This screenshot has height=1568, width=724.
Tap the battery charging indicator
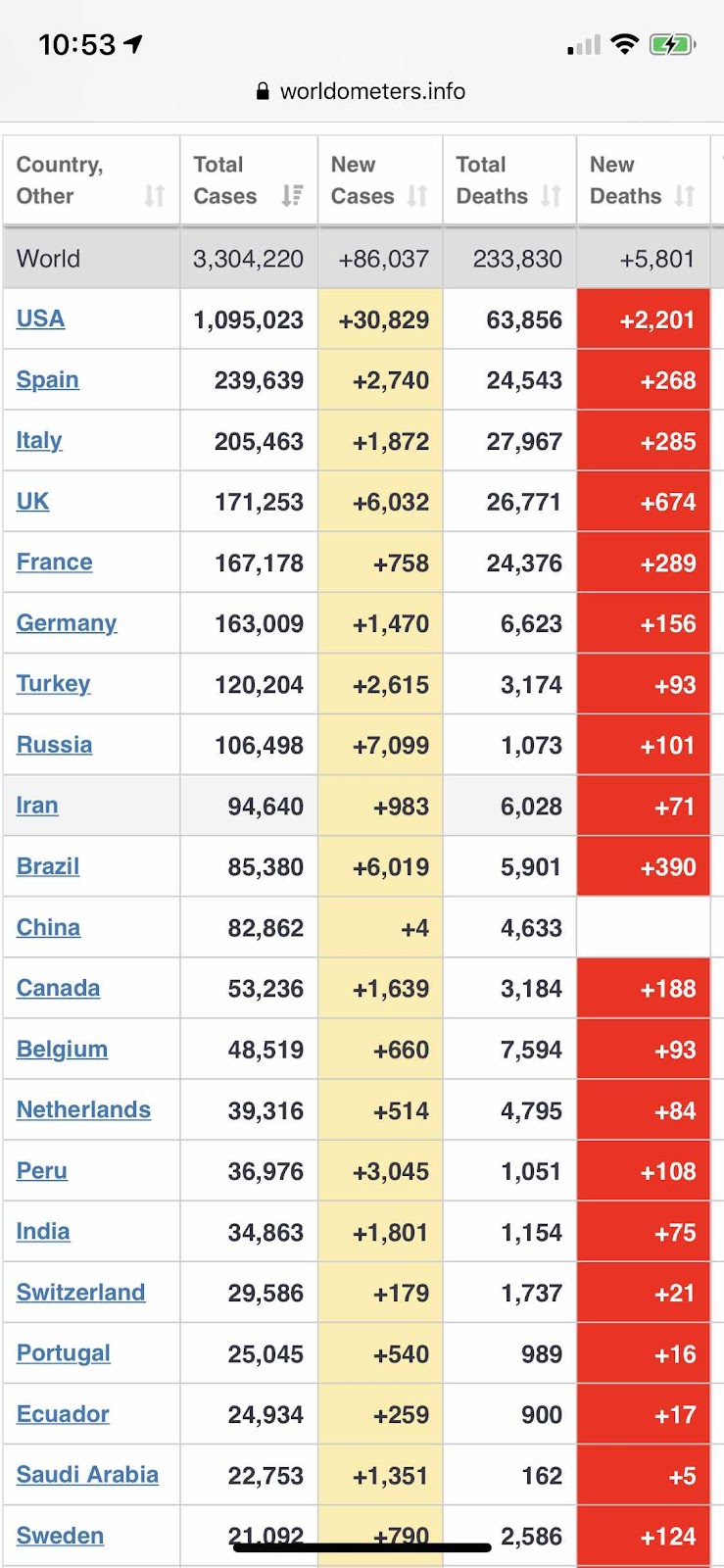coord(673,44)
